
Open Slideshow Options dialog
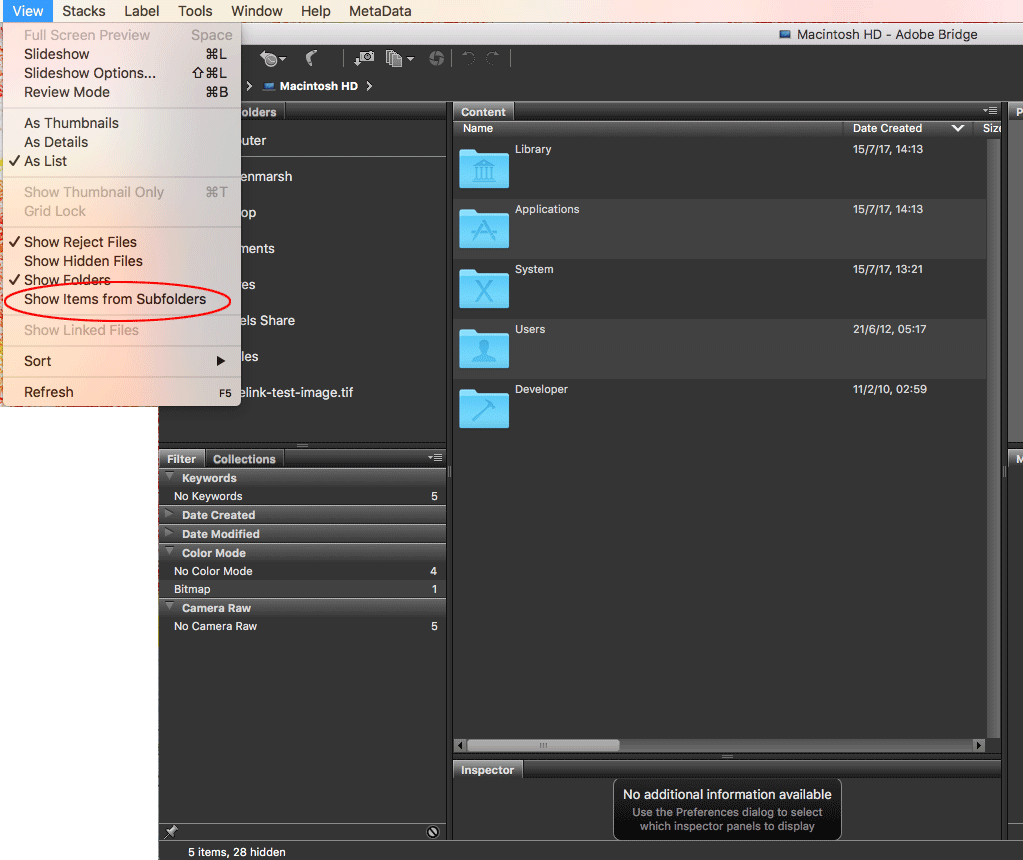(122, 73)
